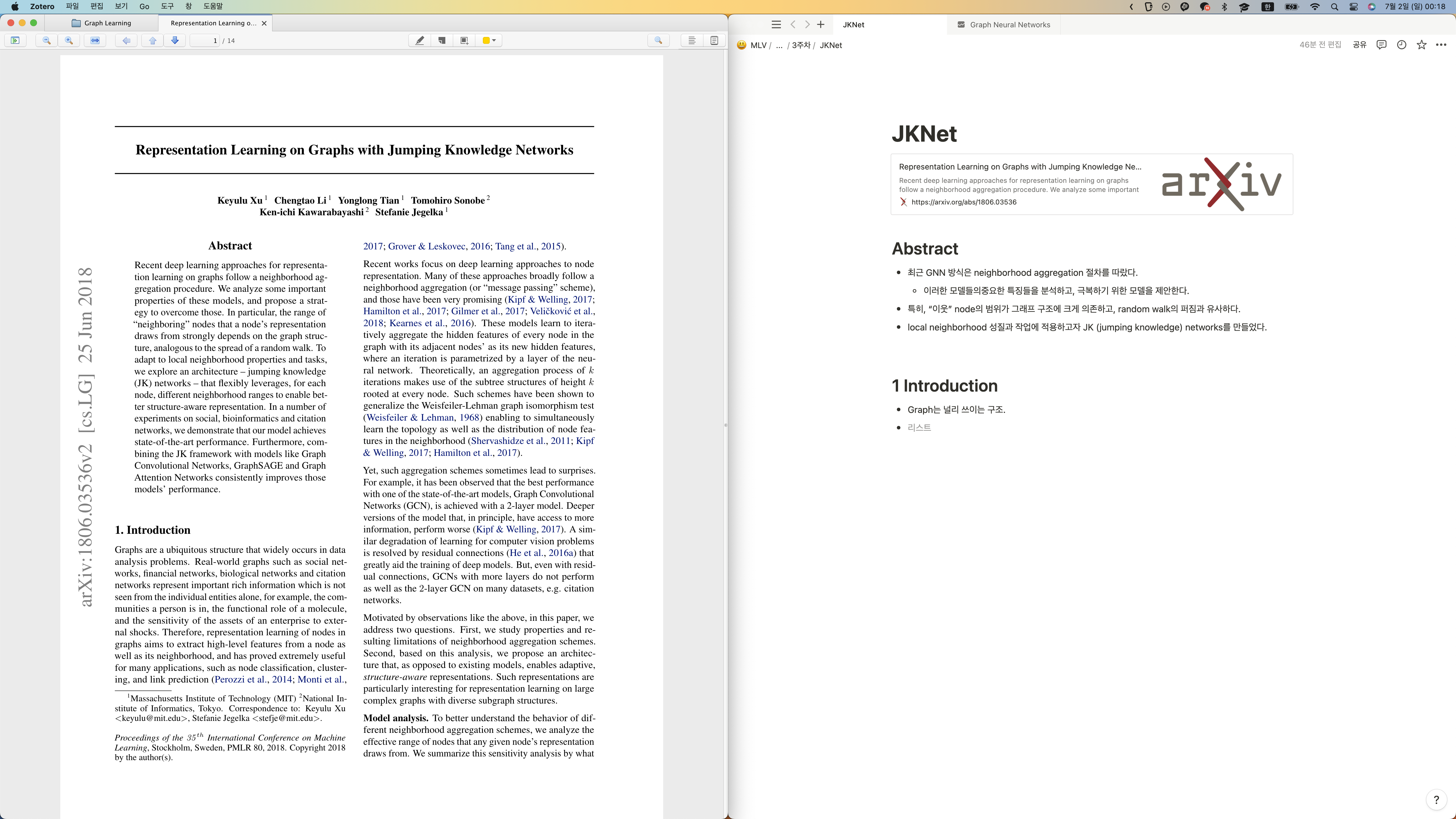Add a new Notion tab
1456x819 pixels.
821,24
